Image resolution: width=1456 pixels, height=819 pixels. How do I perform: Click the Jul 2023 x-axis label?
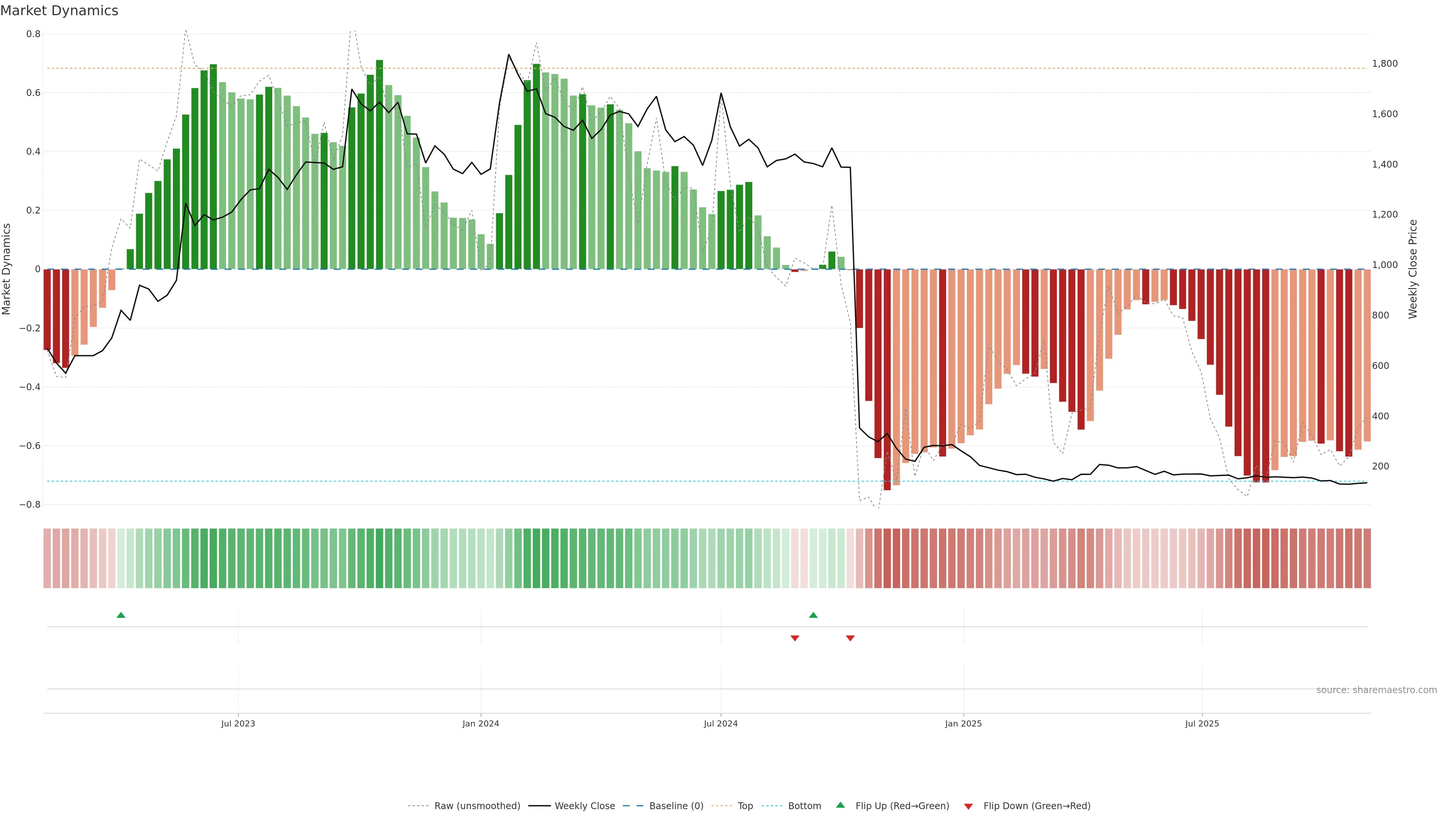point(238,723)
